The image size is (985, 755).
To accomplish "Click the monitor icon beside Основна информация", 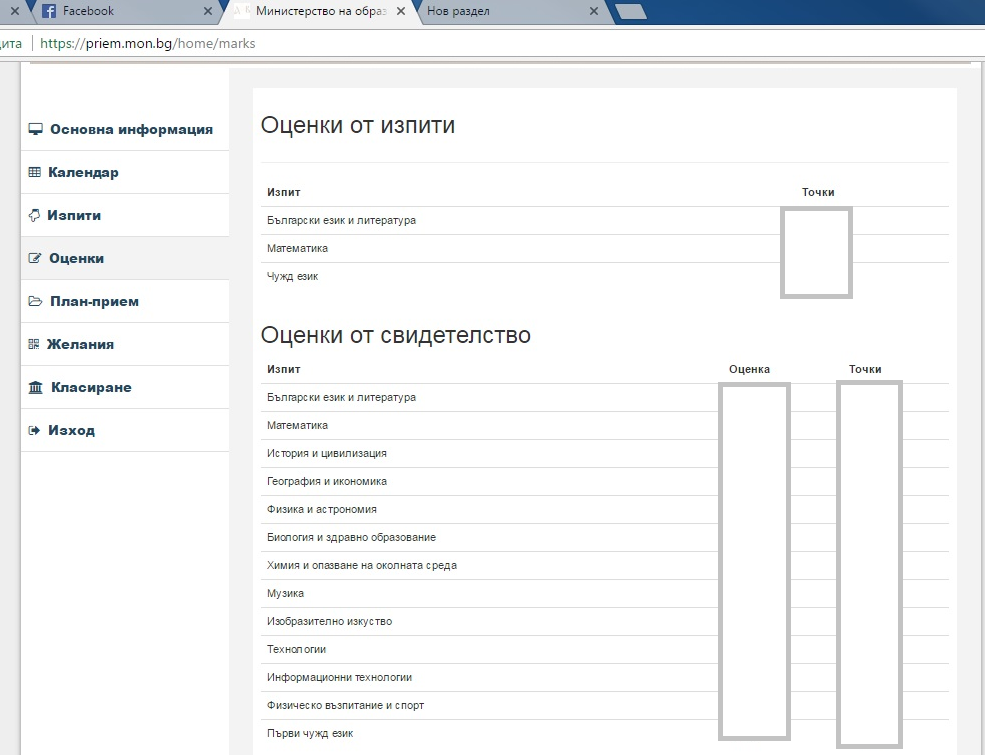I will pos(35,129).
